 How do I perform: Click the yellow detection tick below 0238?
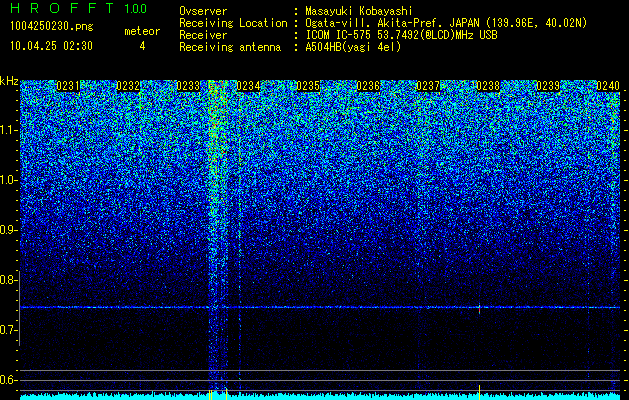479,390
